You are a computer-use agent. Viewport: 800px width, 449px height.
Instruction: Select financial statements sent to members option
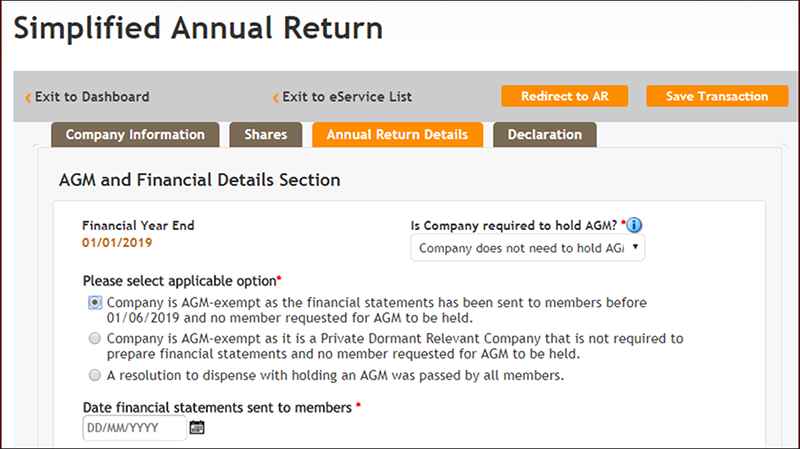(x=95, y=303)
